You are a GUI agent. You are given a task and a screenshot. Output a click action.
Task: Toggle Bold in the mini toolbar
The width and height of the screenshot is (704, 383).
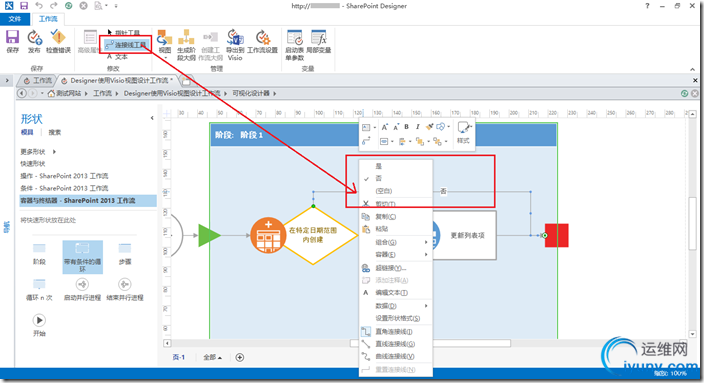(406, 127)
